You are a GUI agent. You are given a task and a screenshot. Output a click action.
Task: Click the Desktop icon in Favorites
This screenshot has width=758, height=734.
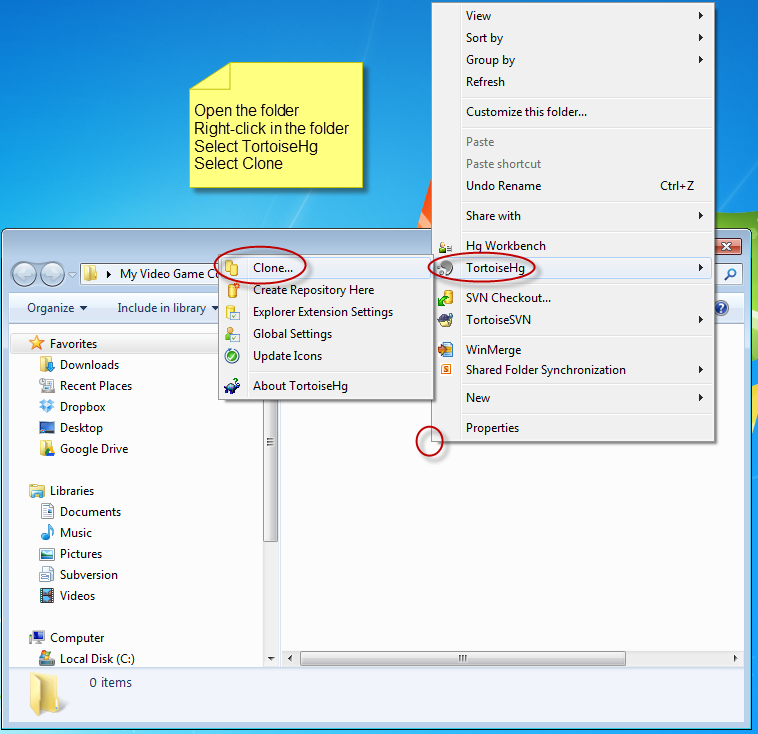(x=47, y=427)
